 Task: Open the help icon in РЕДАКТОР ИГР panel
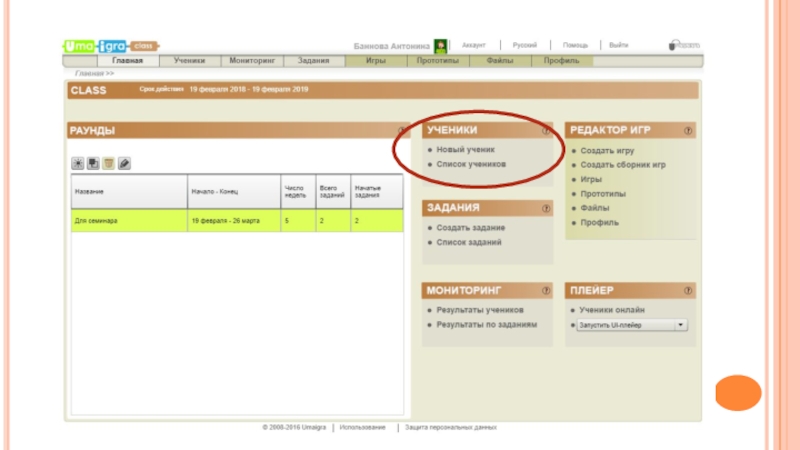[x=688, y=131]
